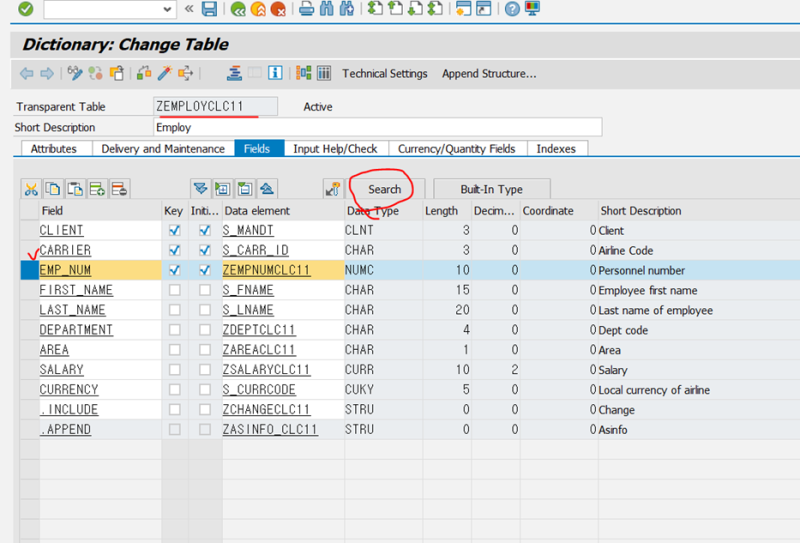Image resolution: width=800 pixels, height=543 pixels.
Task: Click the Print icon
Action: 307,9
